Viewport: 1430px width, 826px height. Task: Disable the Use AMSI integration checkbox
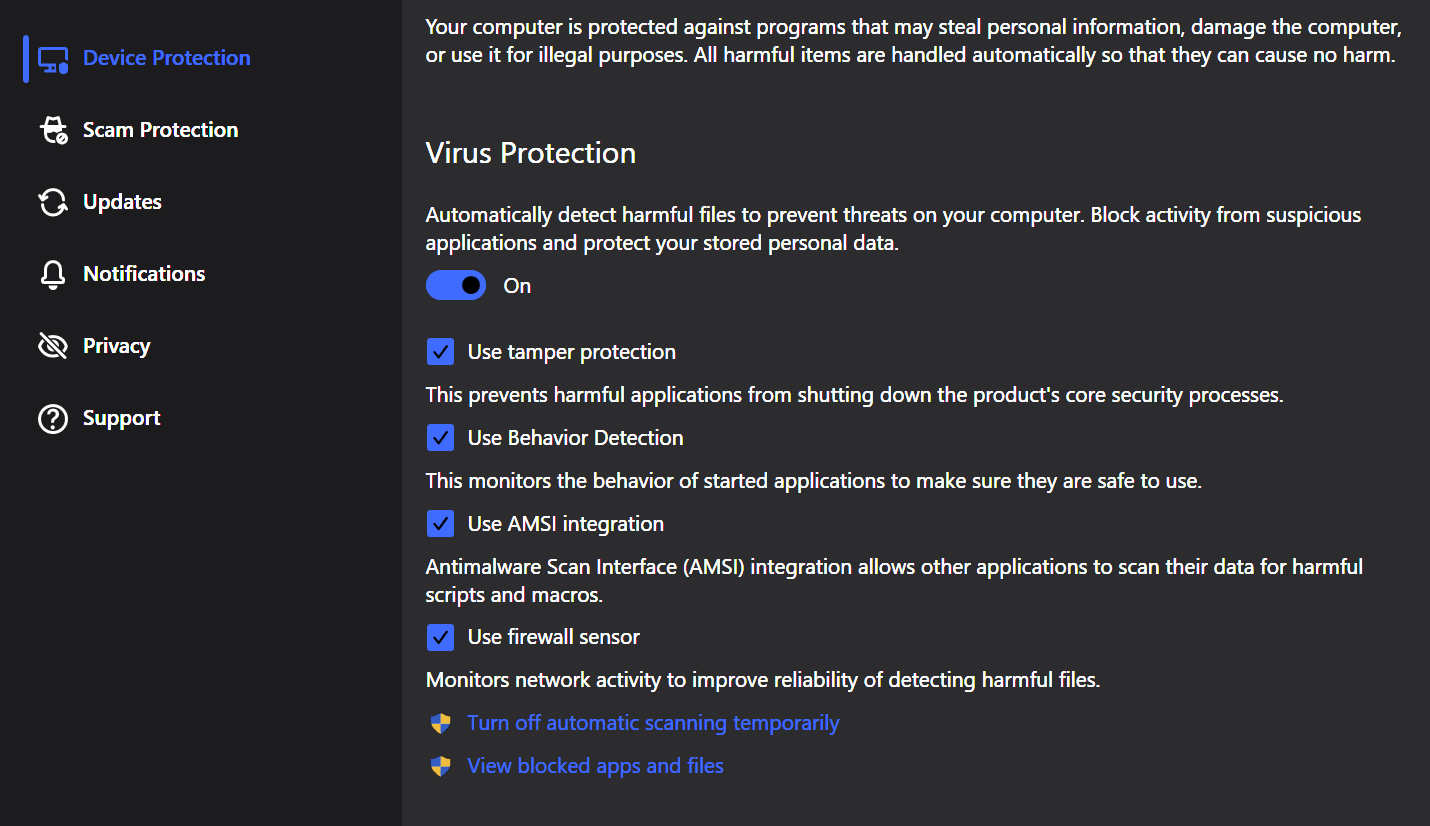click(x=440, y=524)
